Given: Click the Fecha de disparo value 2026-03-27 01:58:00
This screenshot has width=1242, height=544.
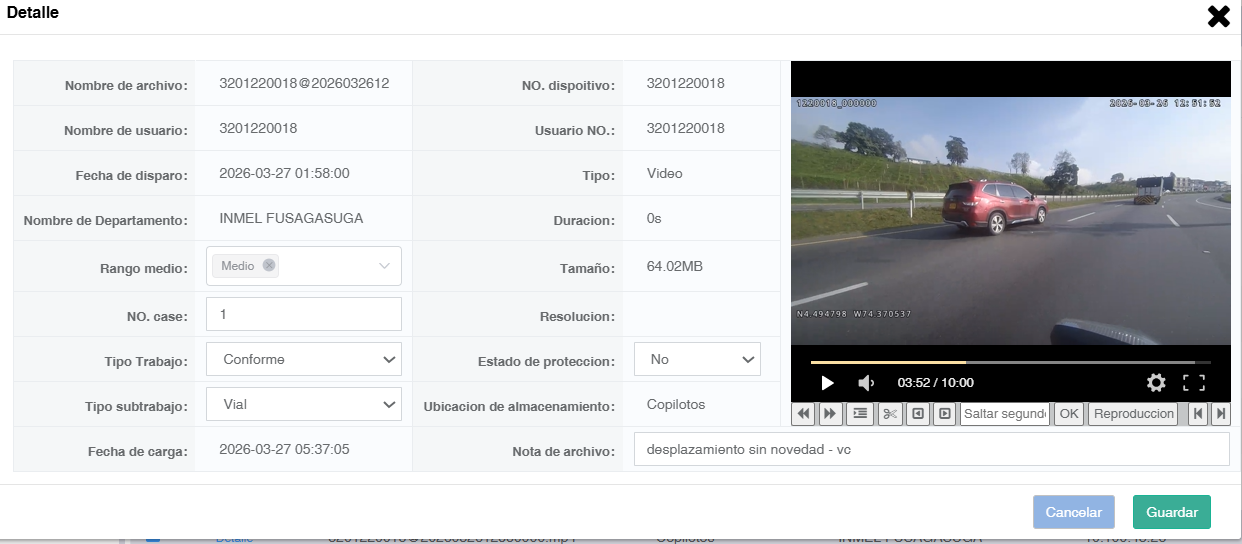Looking at the screenshot, I should (x=284, y=173).
